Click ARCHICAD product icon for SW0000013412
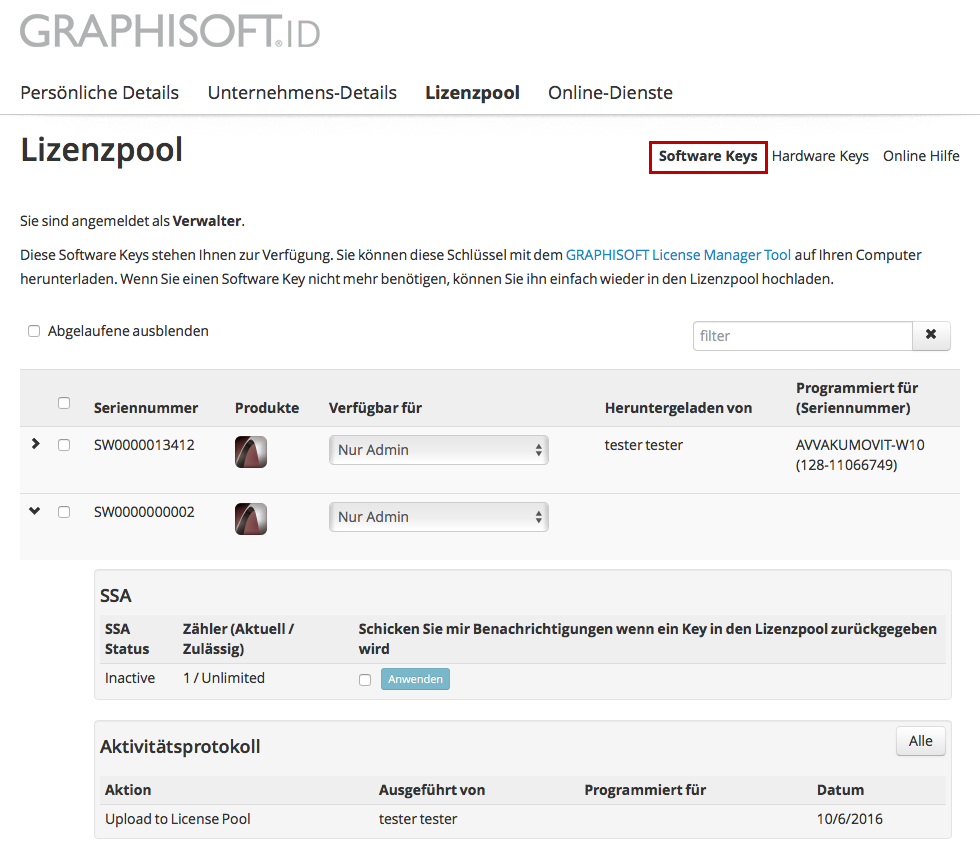980x861 pixels. (251, 452)
